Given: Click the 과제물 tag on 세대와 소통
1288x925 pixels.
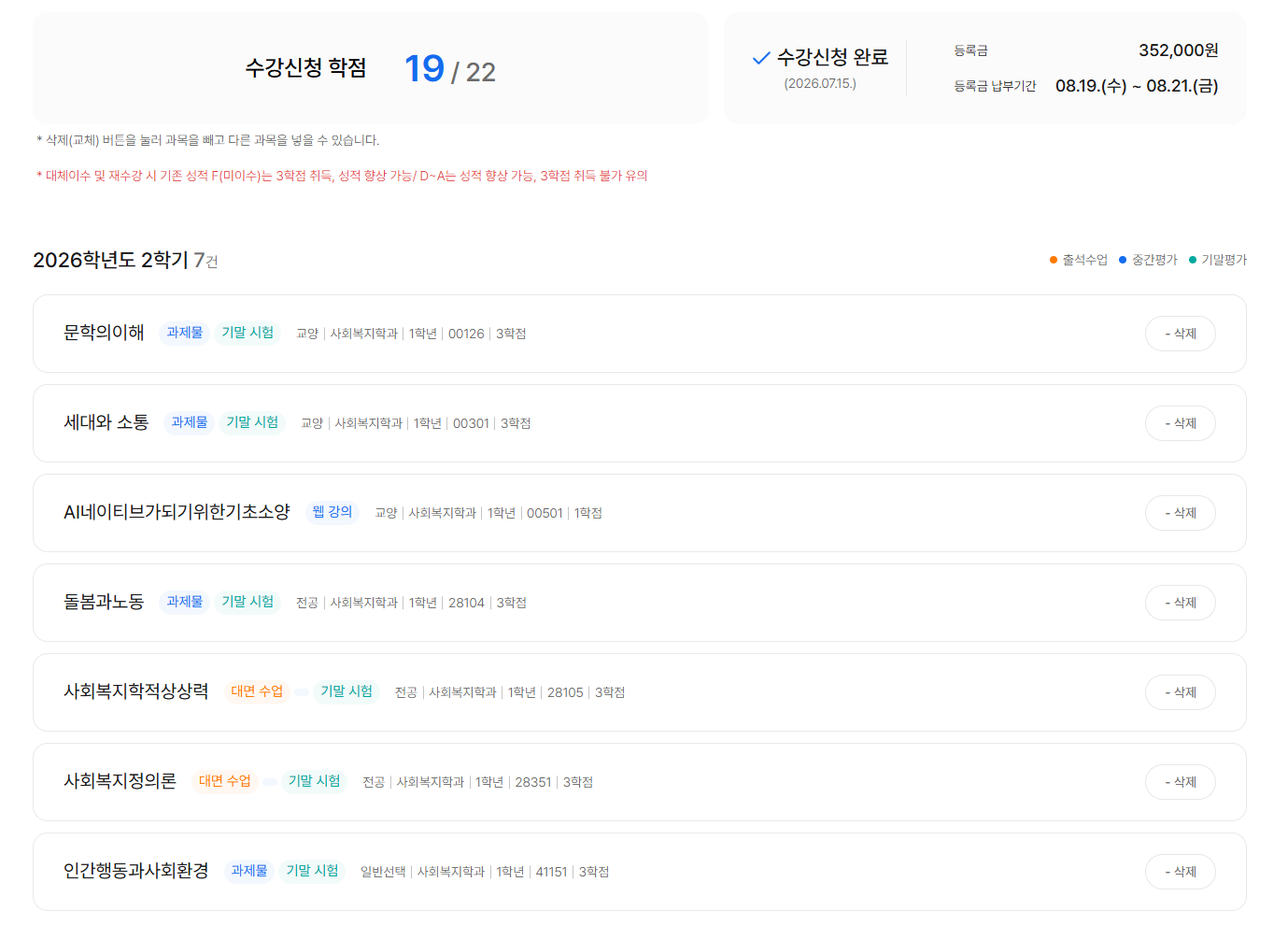Looking at the screenshot, I should click(x=190, y=422).
